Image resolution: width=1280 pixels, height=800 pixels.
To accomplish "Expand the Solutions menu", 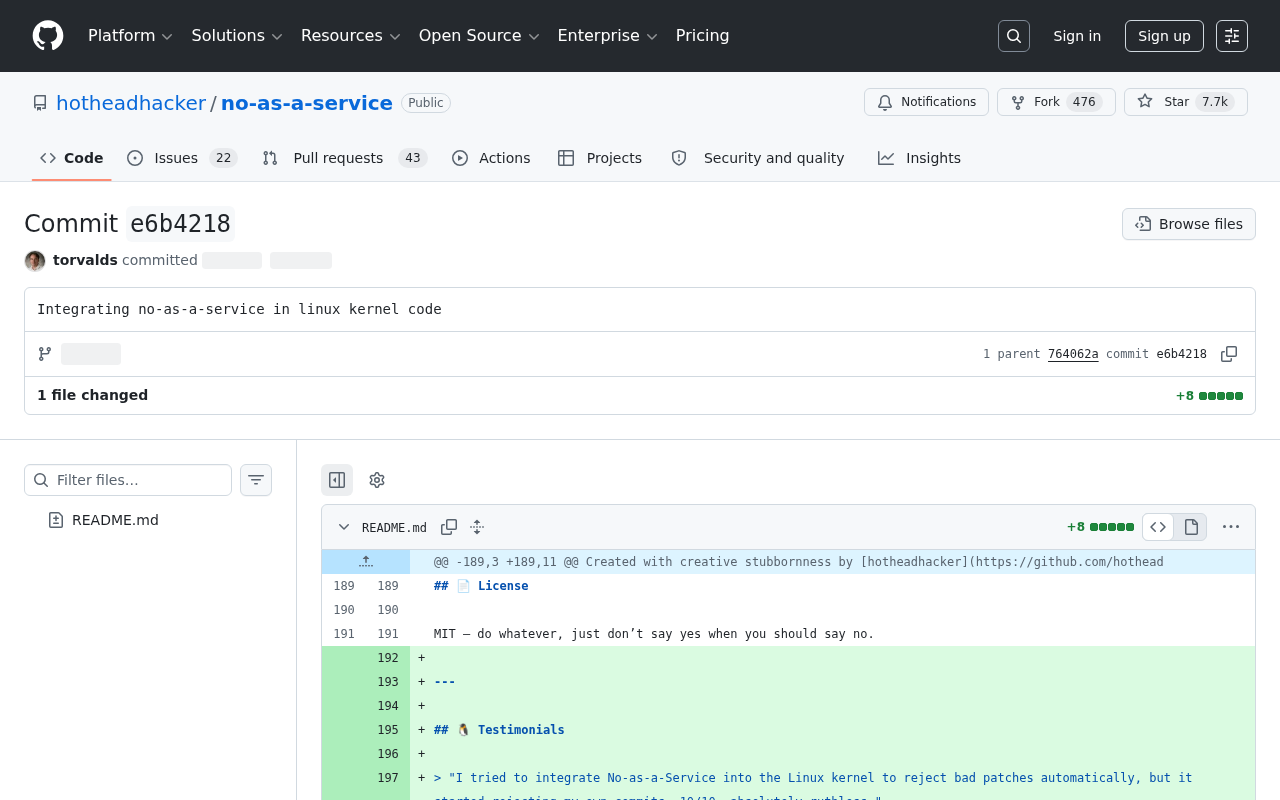I will [x=237, y=36].
